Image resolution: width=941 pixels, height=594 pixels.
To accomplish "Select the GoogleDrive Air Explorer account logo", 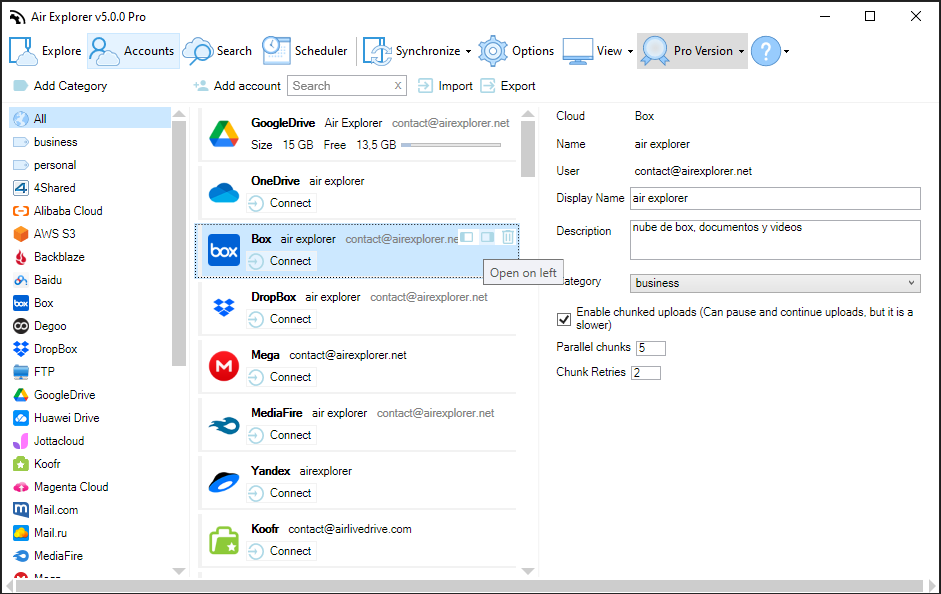I will (224, 134).
